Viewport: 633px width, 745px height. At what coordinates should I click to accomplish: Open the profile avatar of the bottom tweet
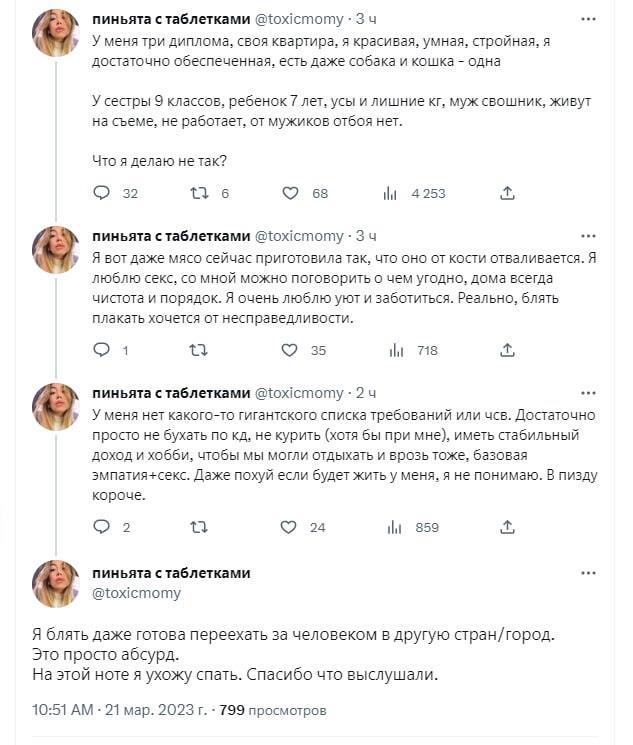(56, 584)
